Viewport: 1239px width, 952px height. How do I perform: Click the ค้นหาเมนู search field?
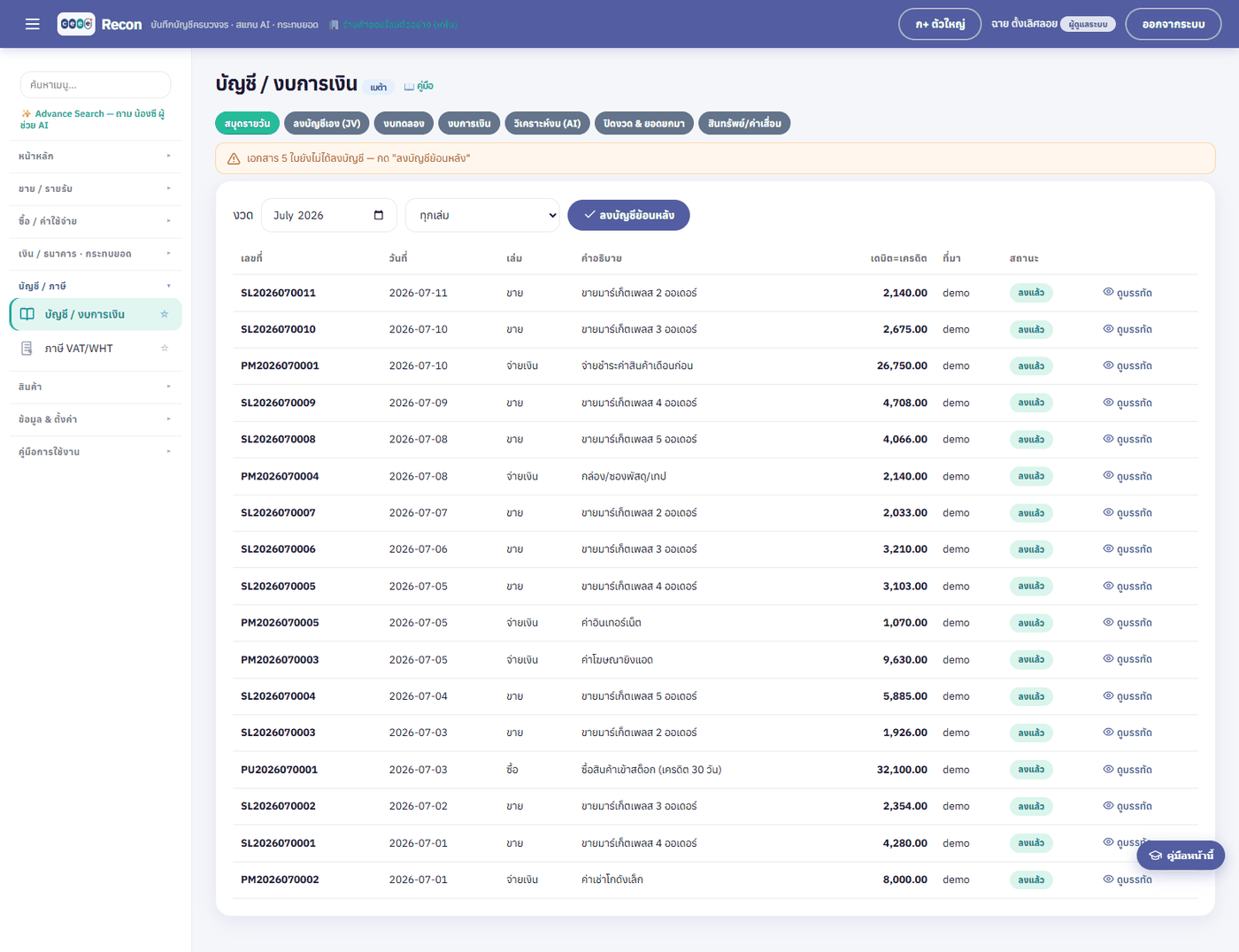96,85
